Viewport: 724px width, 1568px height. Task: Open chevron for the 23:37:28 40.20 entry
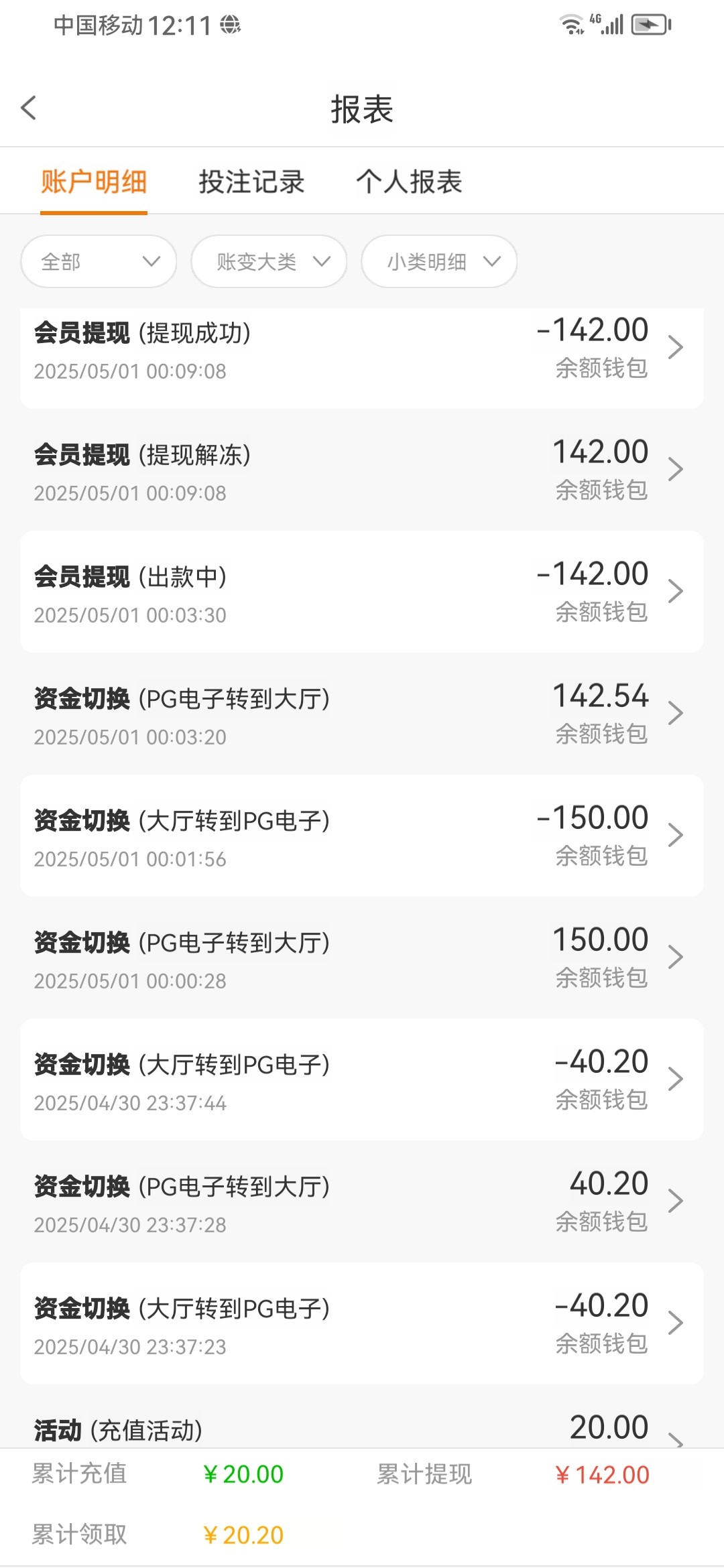click(675, 1201)
